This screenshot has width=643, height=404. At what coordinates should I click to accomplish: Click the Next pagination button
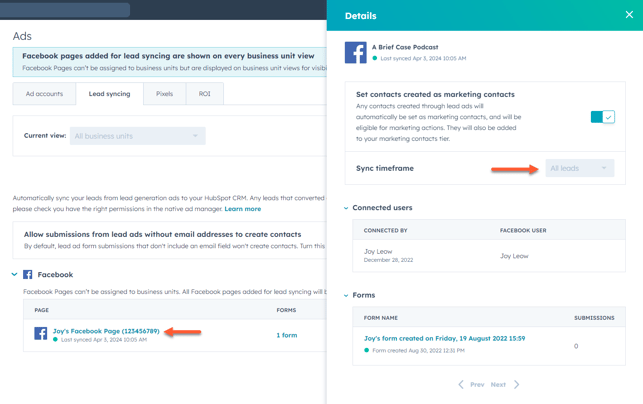(x=498, y=385)
